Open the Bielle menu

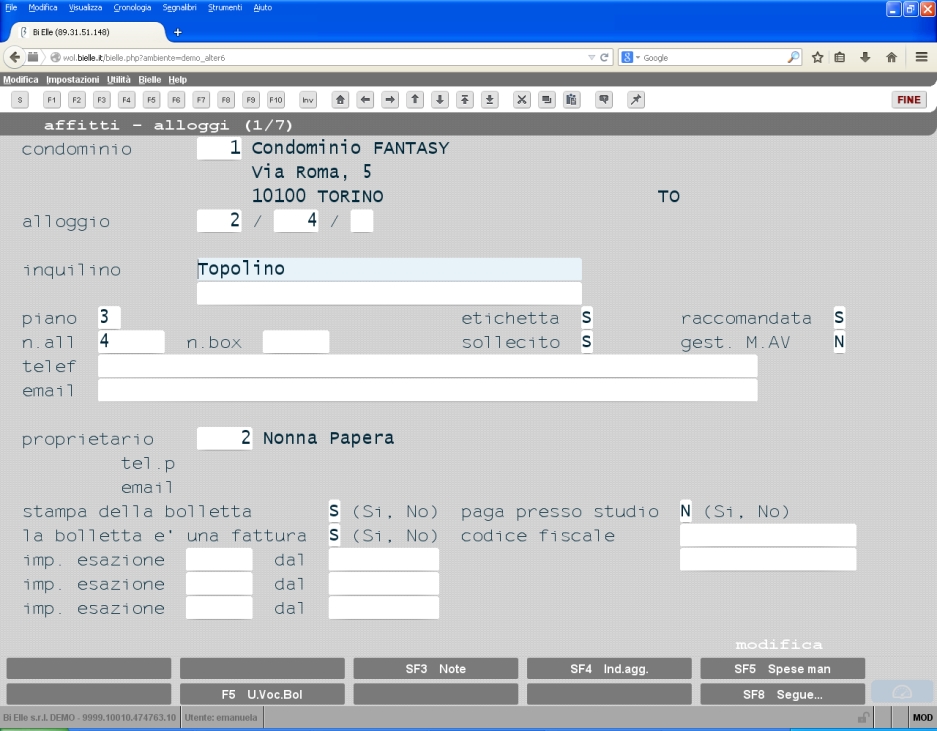coord(149,79)
